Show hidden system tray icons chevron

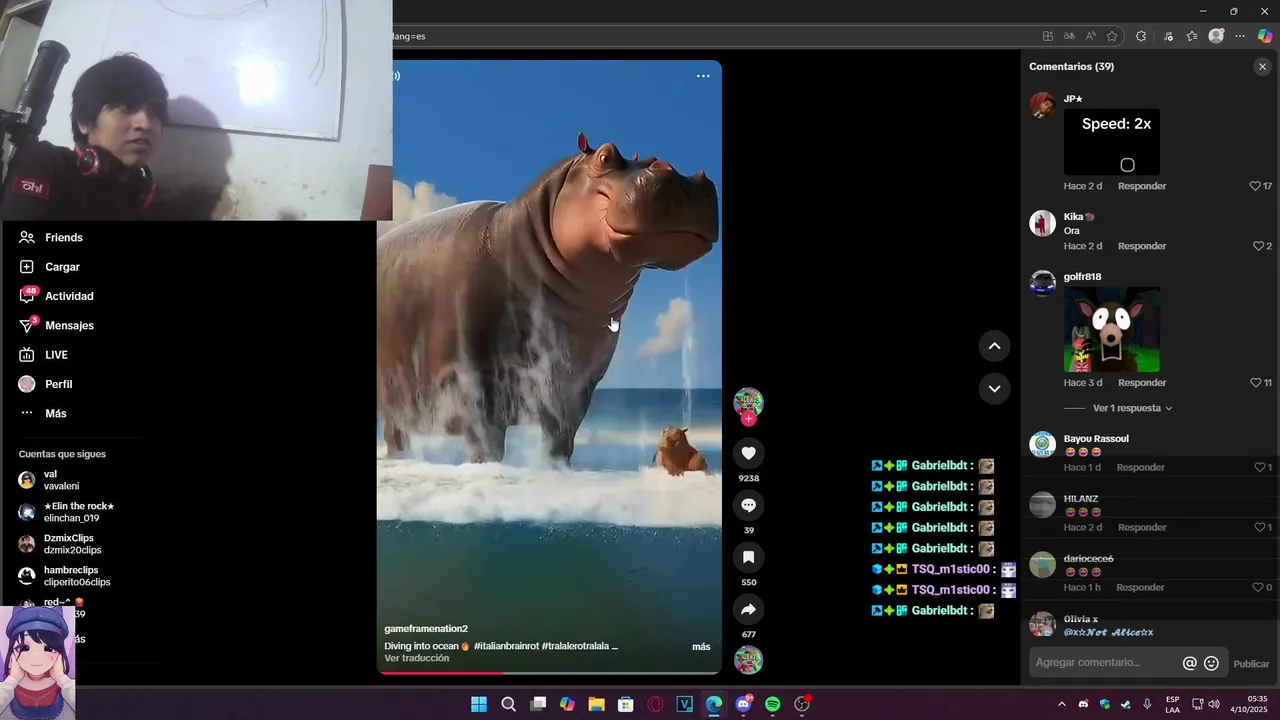click(x=1061, y=704)
